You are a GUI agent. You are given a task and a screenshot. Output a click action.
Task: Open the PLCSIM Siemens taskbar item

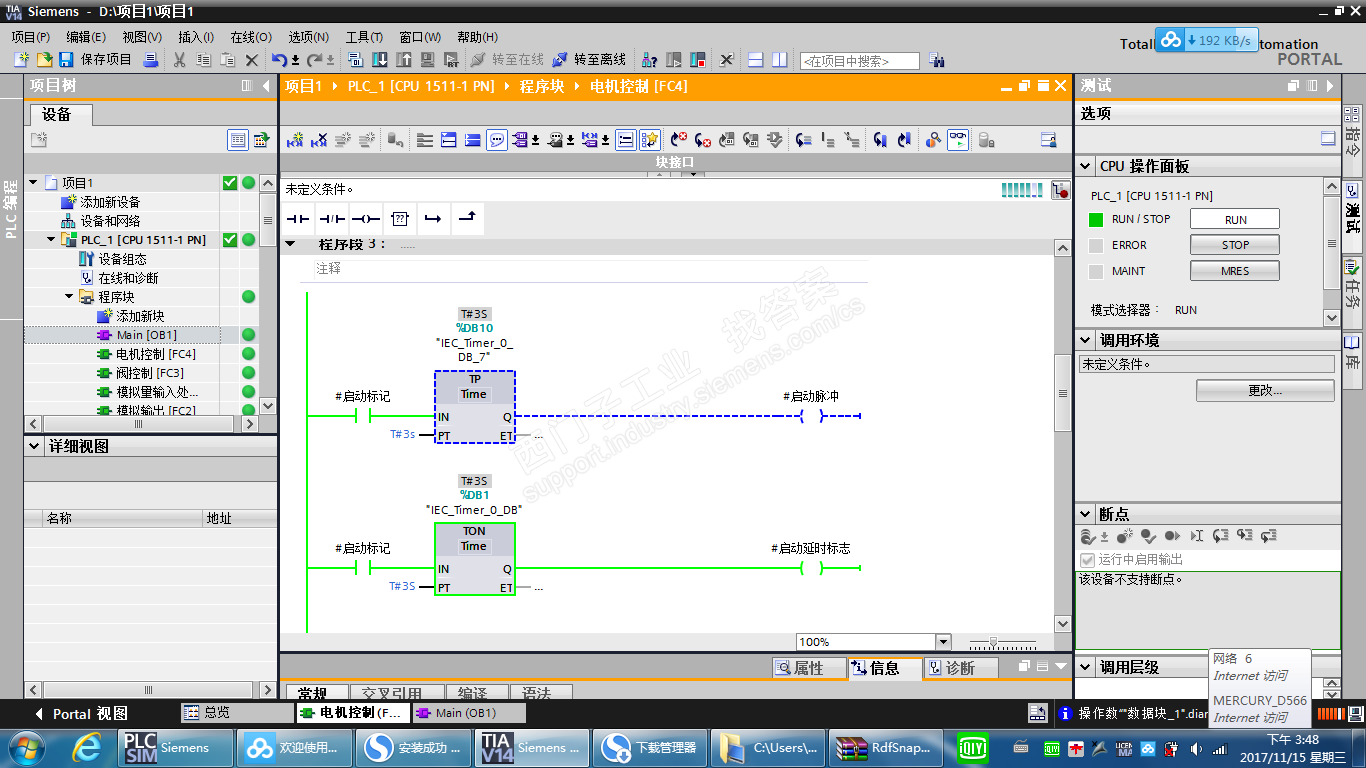pyautogui.click(x=176, y=747)
